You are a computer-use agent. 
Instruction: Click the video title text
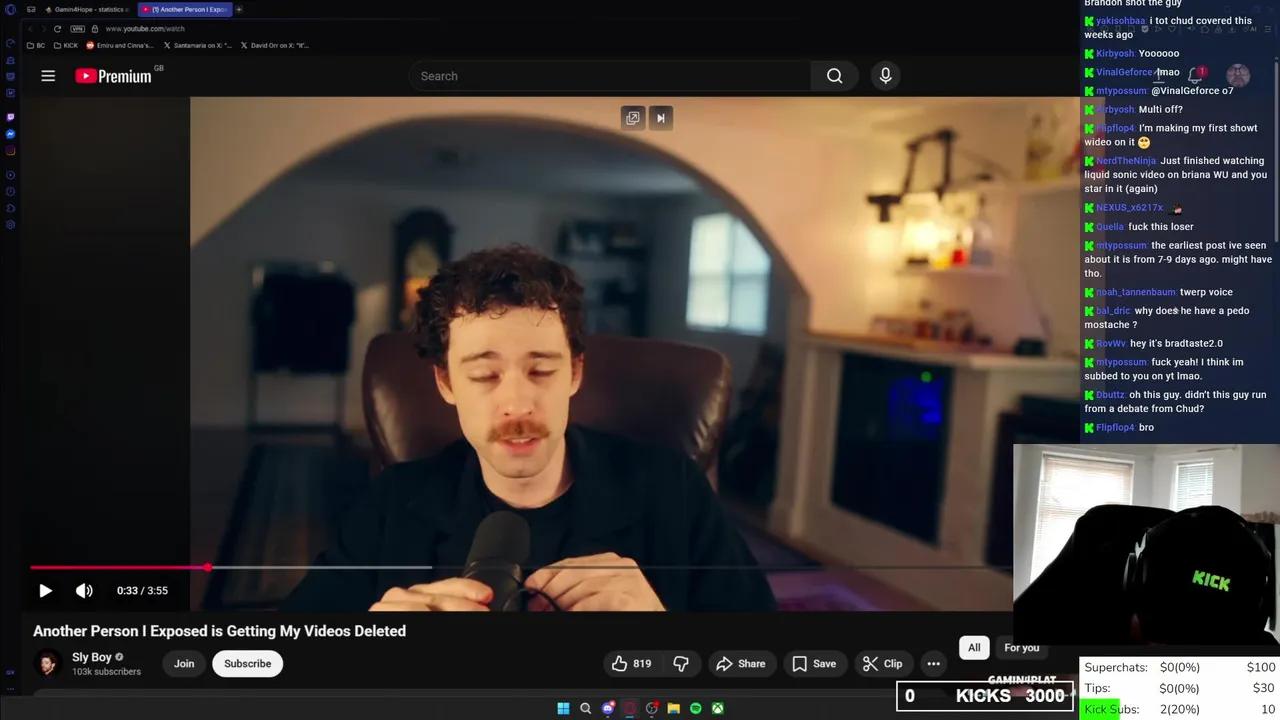[219, 631]
